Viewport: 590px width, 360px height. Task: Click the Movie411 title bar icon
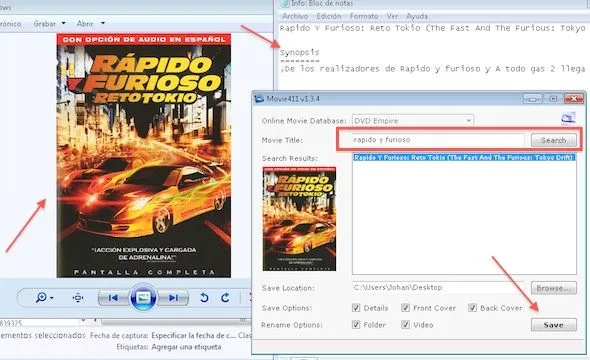point(259,99)
